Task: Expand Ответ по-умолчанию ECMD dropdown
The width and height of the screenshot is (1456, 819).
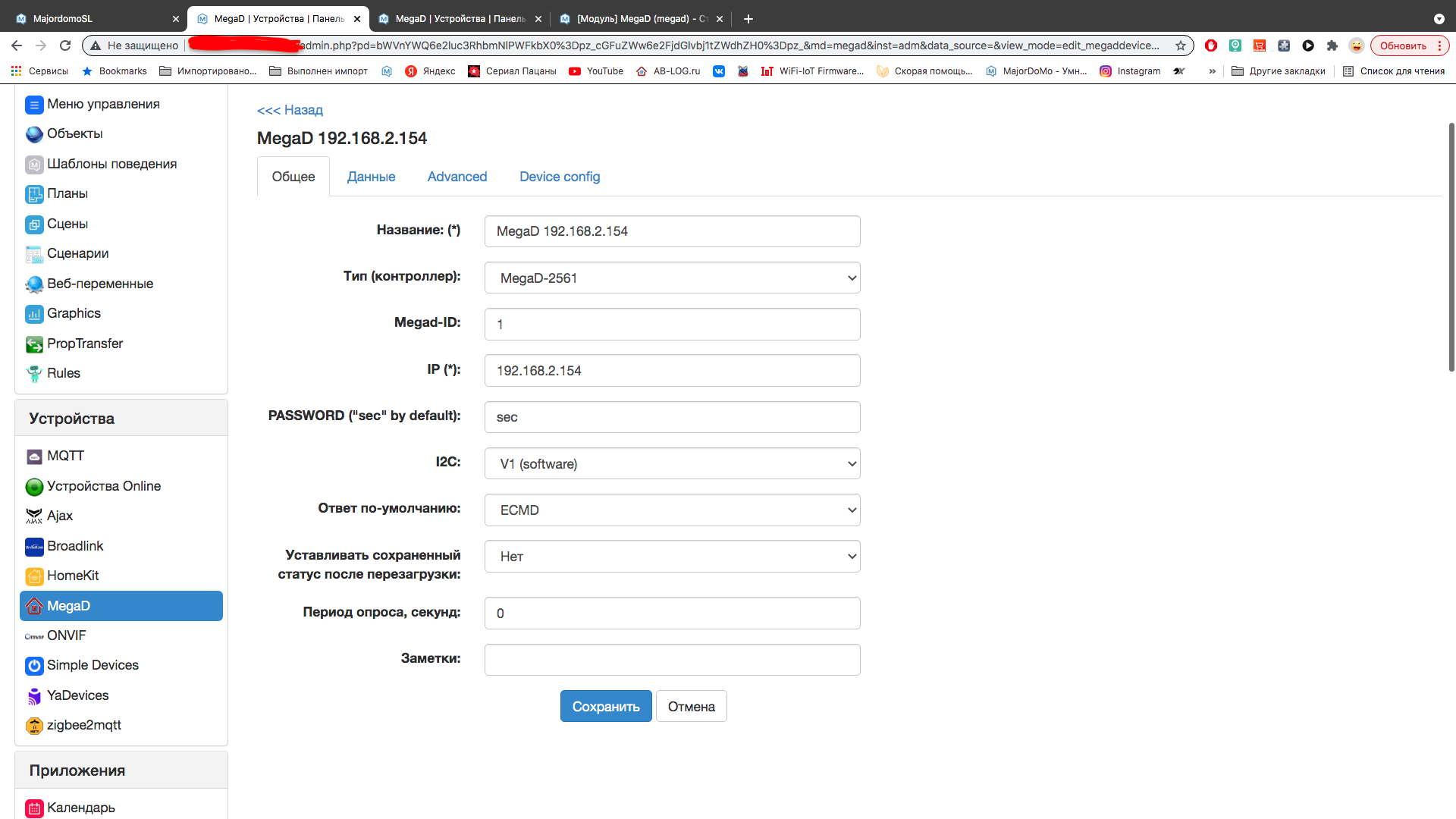Action: [x=672, y=510]
